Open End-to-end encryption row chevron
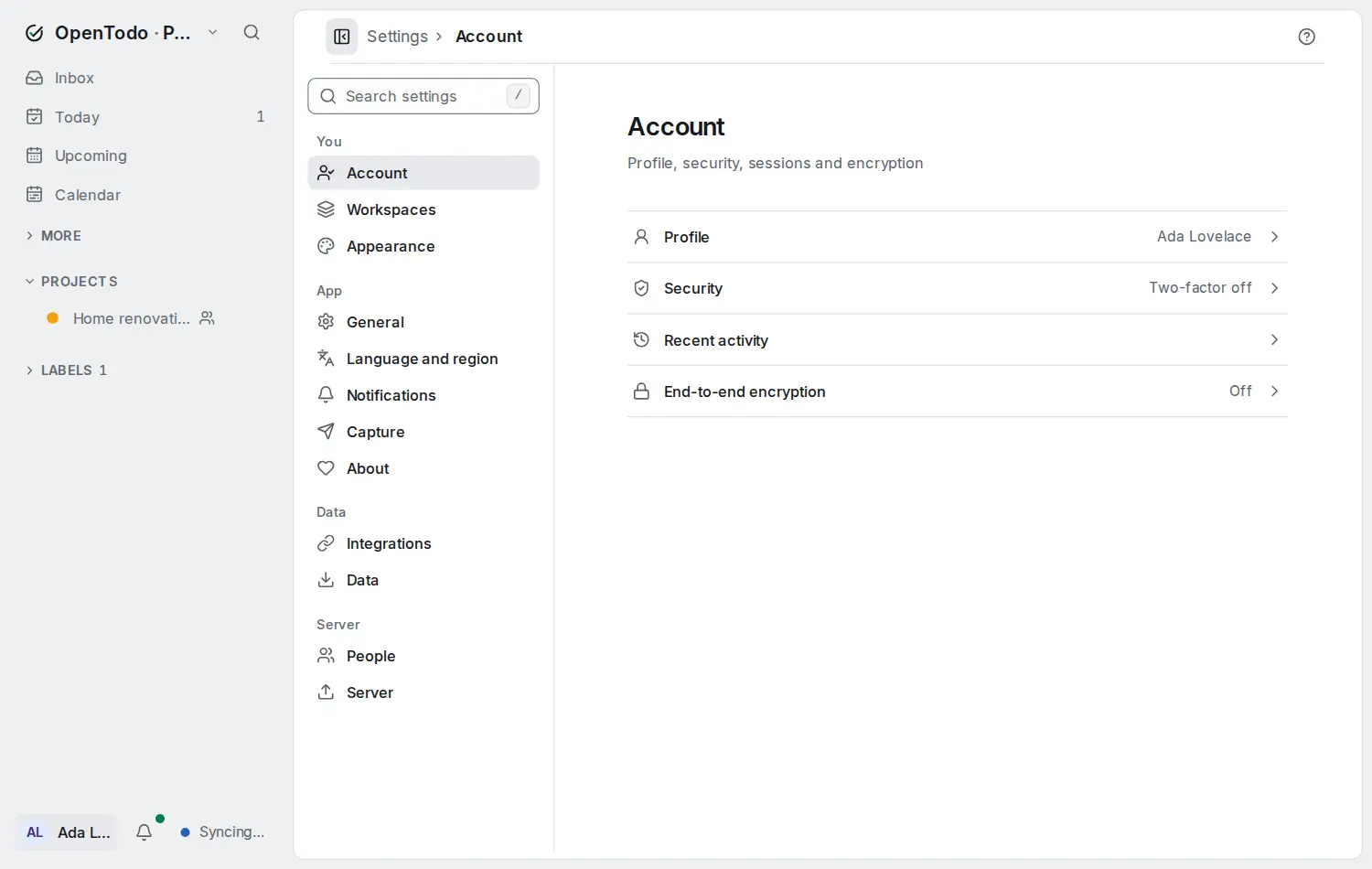 1274,392
